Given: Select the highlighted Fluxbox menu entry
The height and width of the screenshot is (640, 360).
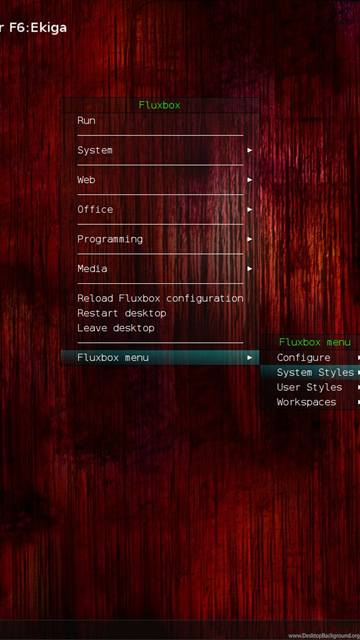Looking at the screenshot, I should point(160,358).
